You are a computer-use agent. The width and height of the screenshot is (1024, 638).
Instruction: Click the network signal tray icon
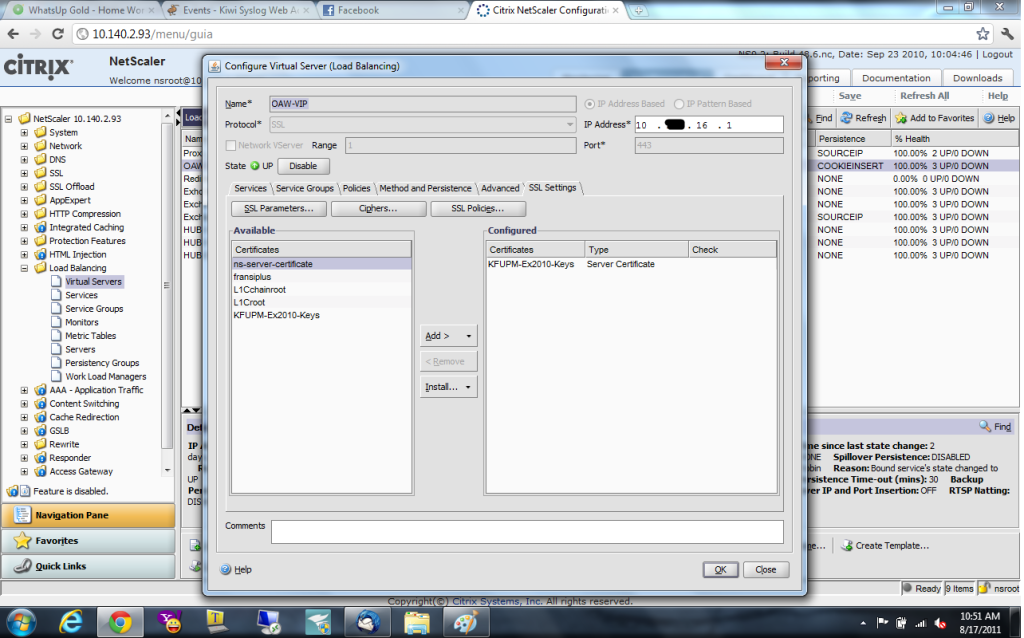(x=921, y=623)
